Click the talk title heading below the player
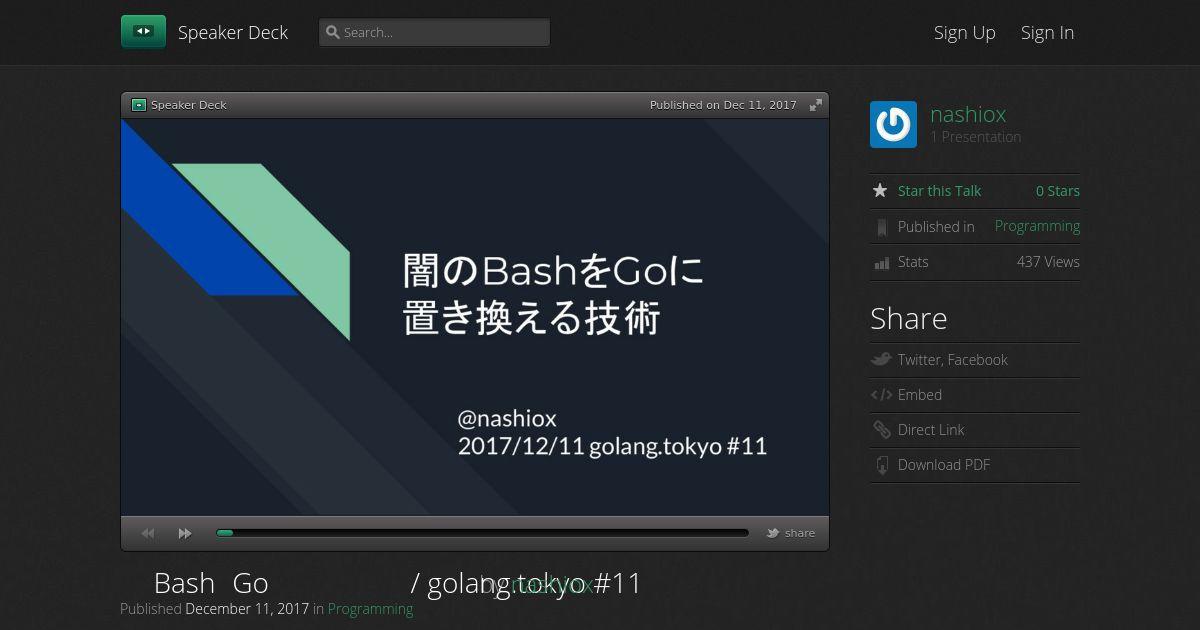This screenshot has width=1200, height=630. (x=397, y=583)
